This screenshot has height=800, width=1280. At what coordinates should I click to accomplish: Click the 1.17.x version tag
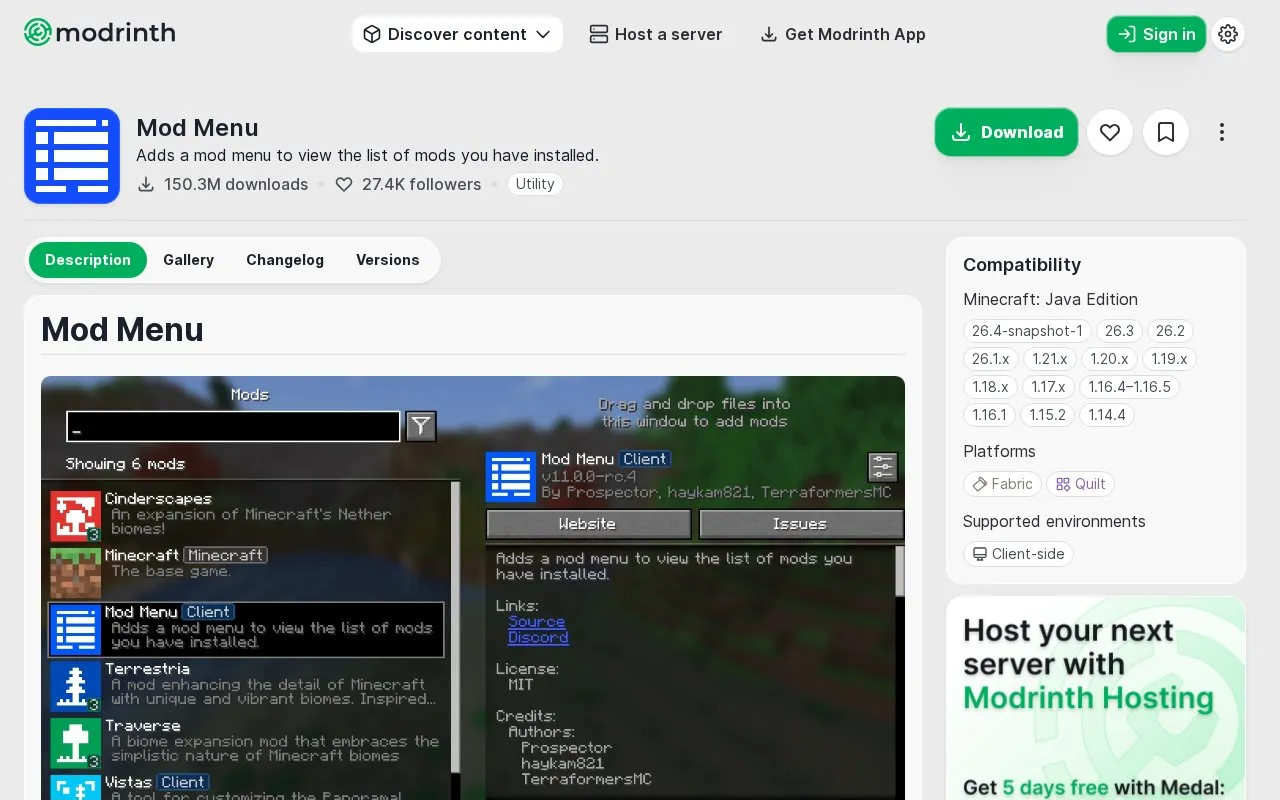pos(1048,387)
